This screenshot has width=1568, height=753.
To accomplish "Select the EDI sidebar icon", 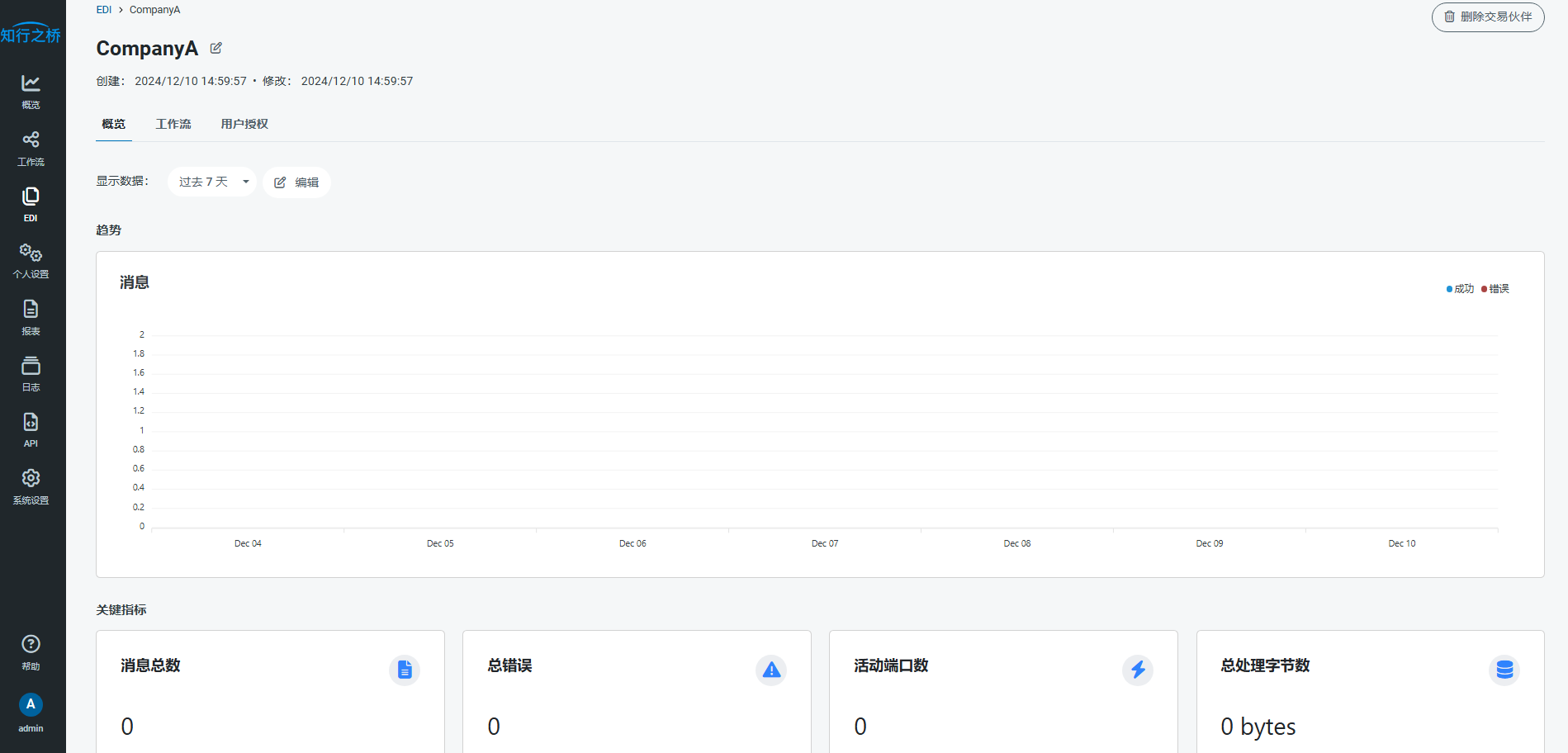I will (31, 205).
